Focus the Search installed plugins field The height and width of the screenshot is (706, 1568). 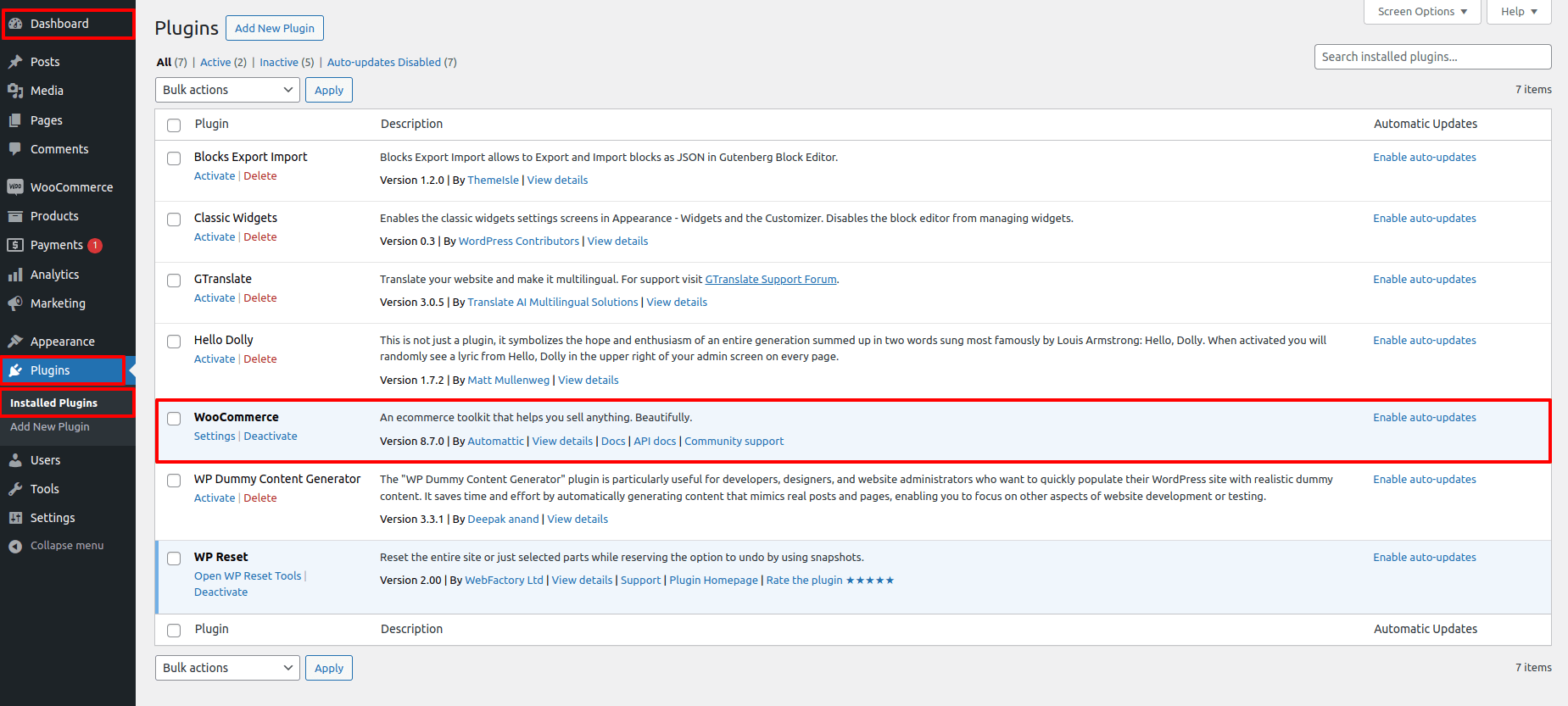pyautogui.click(x=1432, y=57)
